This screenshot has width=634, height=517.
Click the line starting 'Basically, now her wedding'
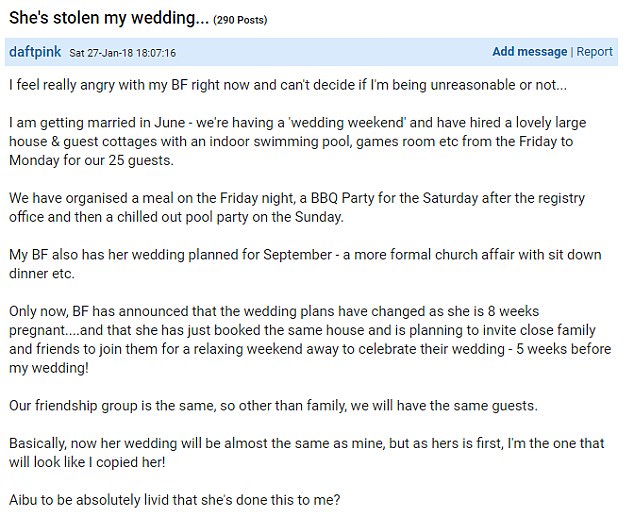click(306, 443)
